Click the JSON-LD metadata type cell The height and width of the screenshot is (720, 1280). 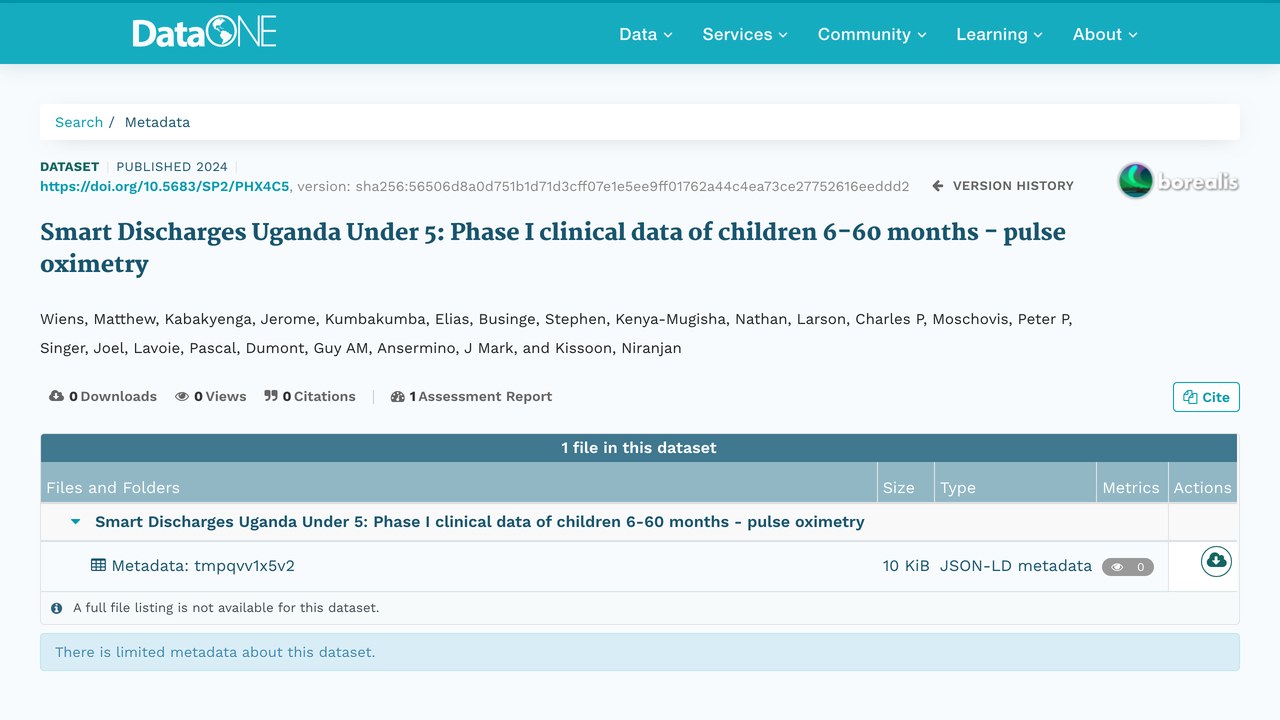pyautogui.click(x=1016, y=566)
